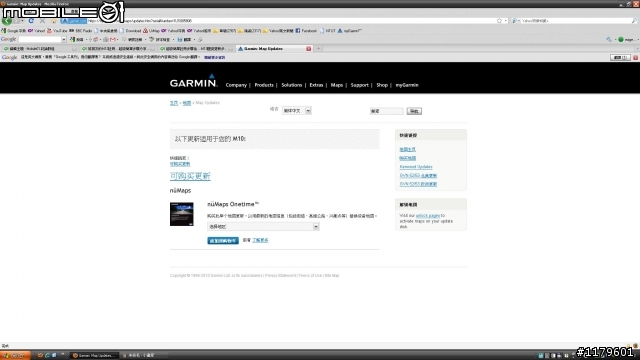Viewport: 640px width, 360px height.
Task: Click the Garmin site search input field
Action: (386, 111)
